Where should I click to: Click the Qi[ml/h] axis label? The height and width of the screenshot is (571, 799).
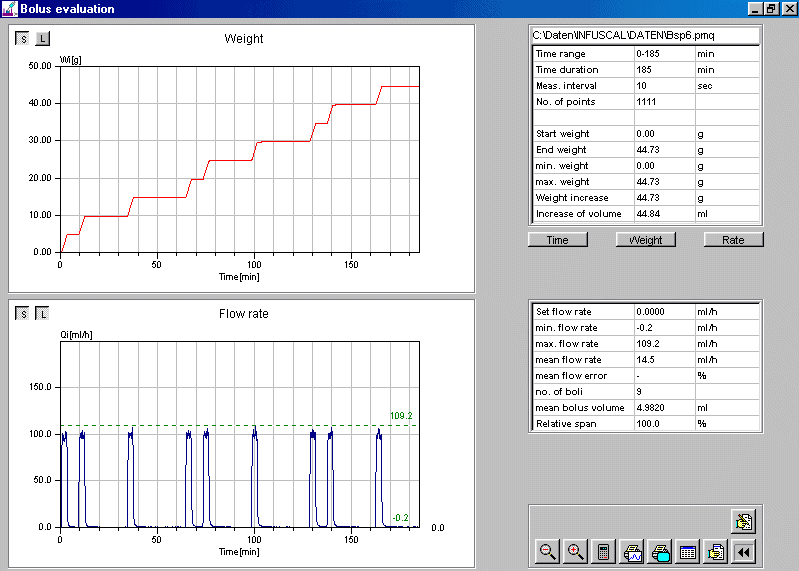click(76, 335)
